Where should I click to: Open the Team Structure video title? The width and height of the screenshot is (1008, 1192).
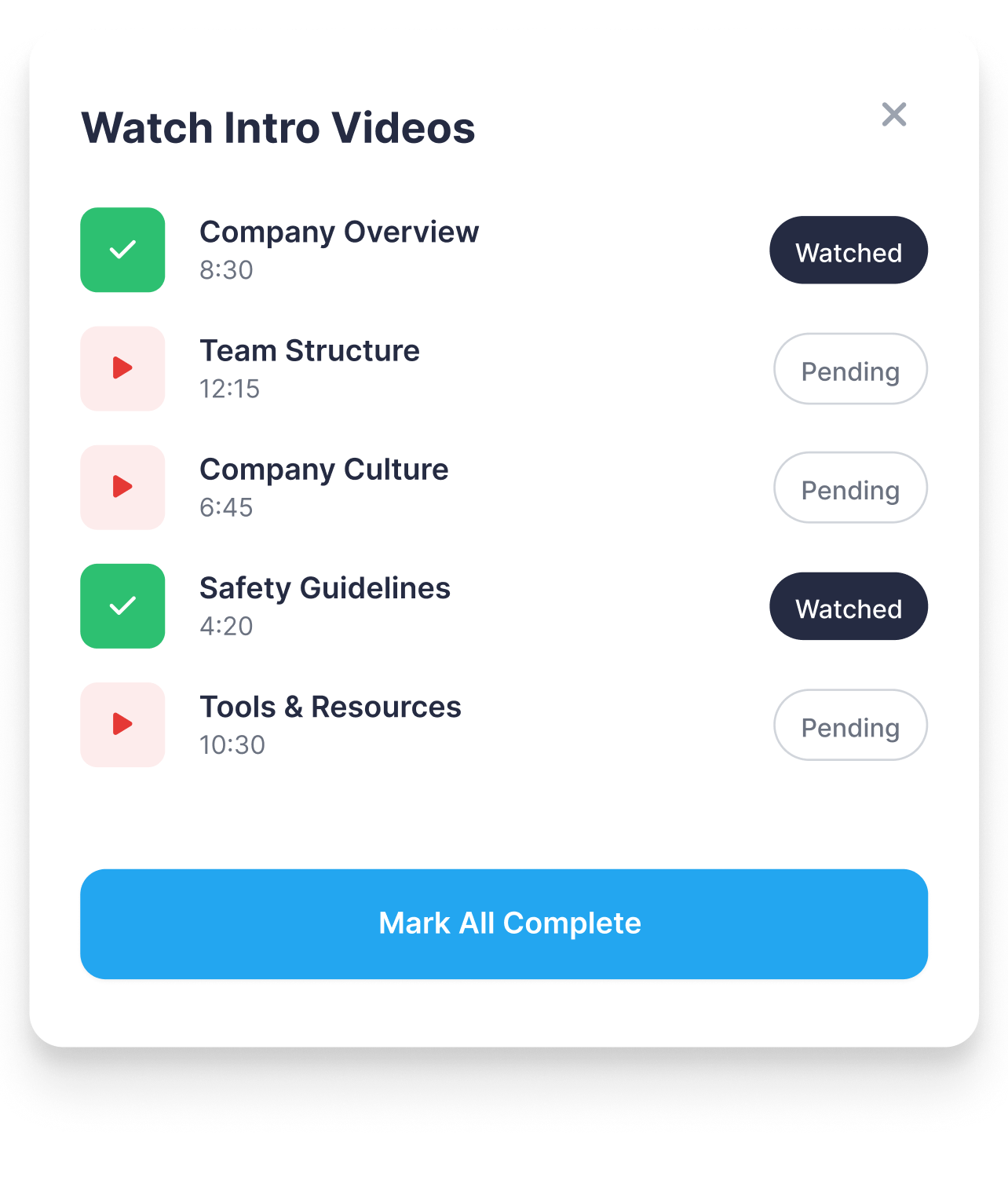[309, 350]
